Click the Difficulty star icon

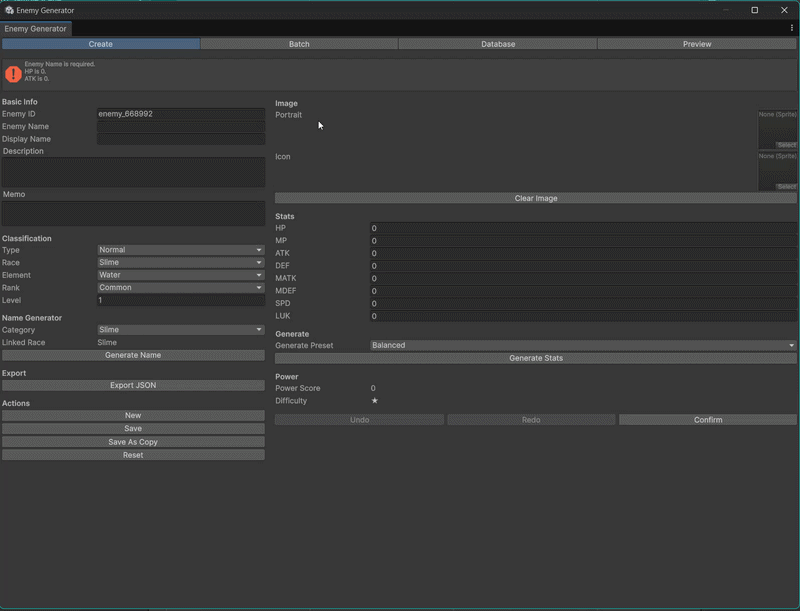coord(374,400)
